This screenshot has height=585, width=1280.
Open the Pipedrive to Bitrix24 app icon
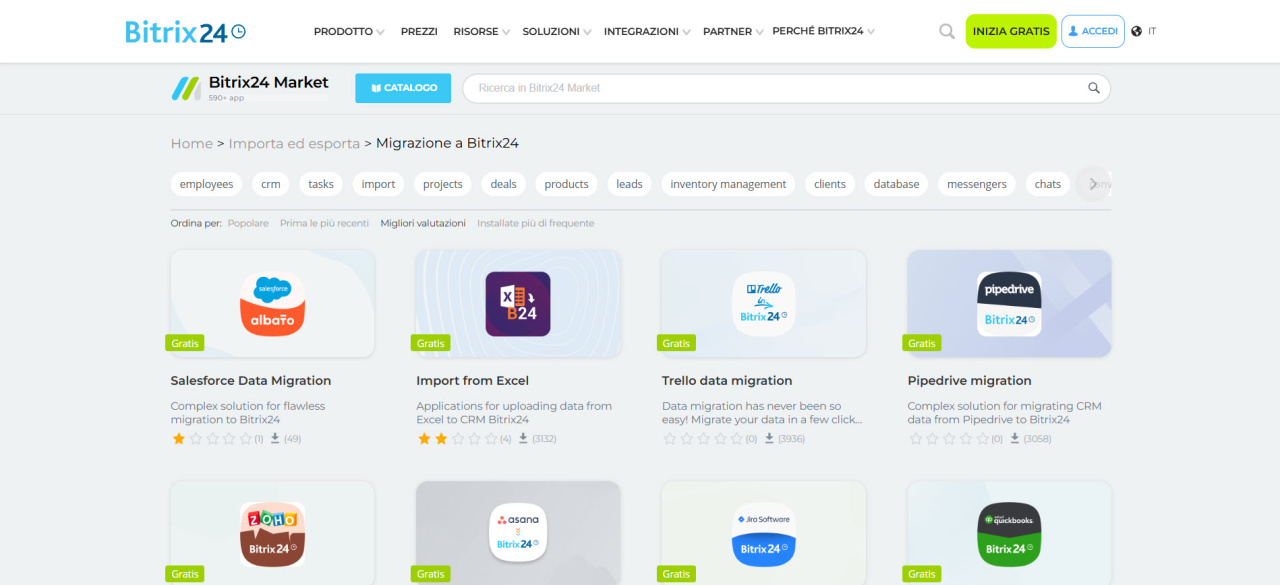coord(1009,304)
